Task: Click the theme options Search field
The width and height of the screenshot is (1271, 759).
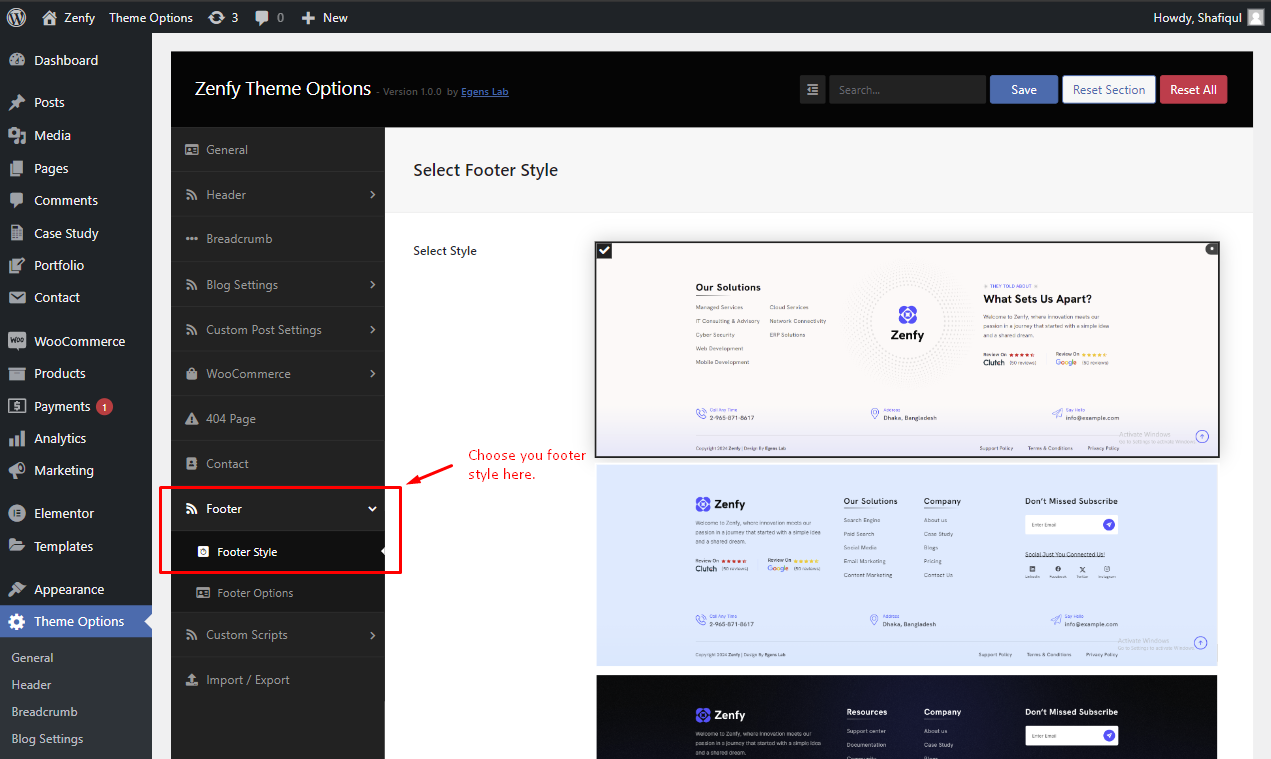Action: pyautogui.click(x=907, y=89)
